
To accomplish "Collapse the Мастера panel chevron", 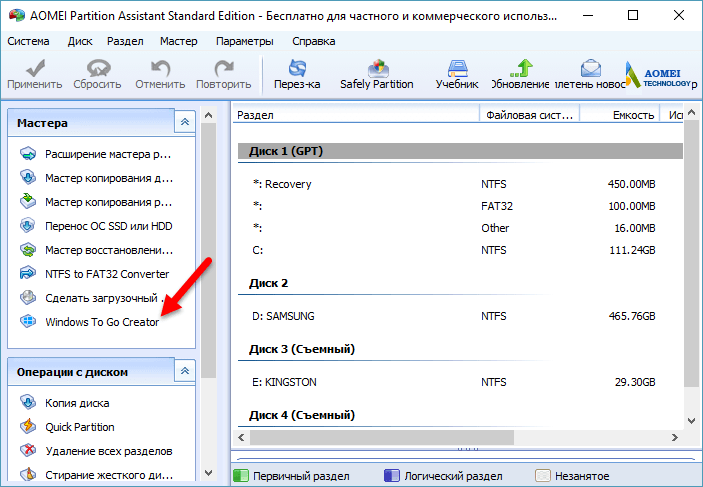I will pyautogui.click(x=185, y=122).
